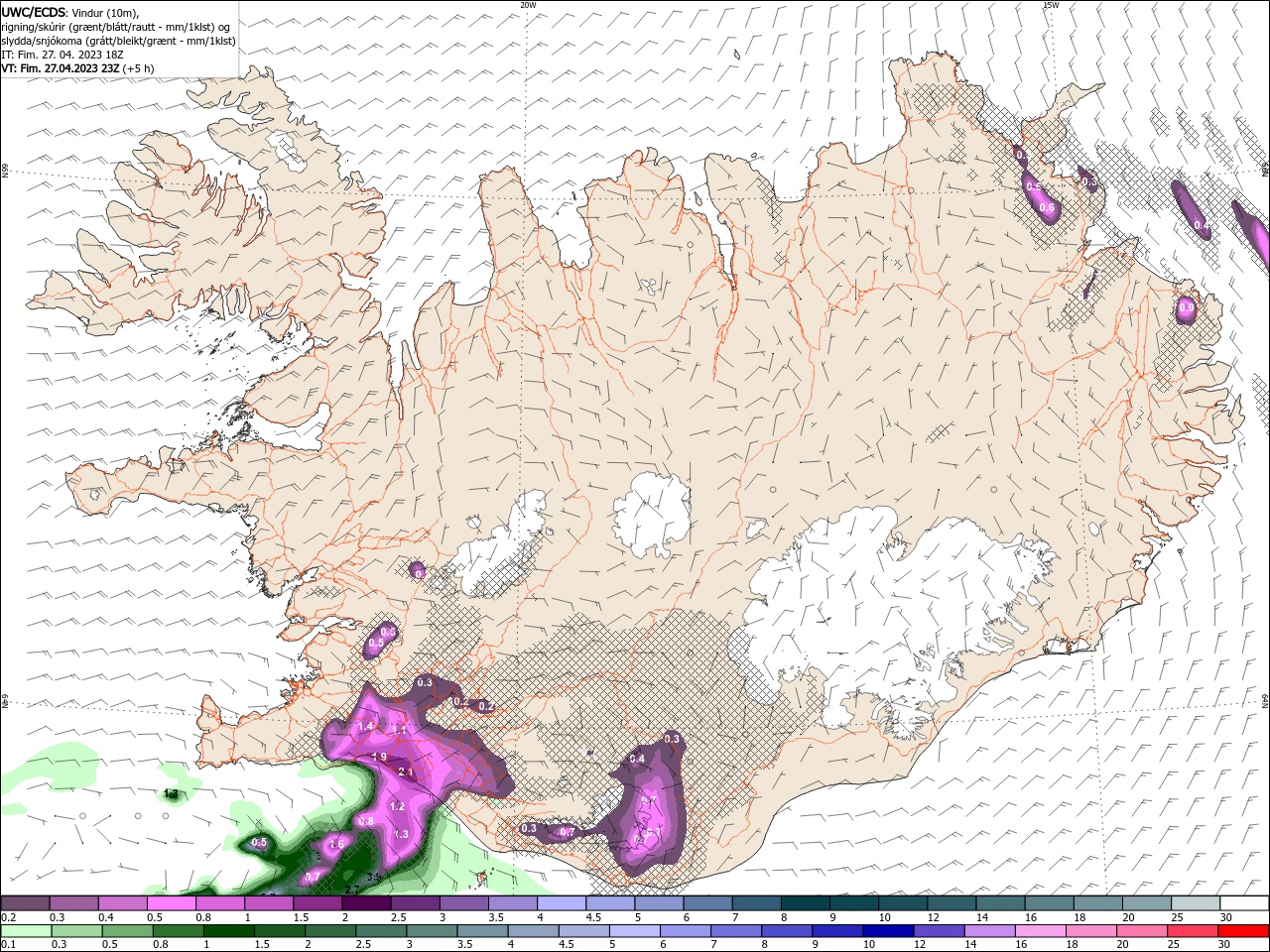1270x952 pixels.
Task: Click the dull mauve 0.2 swatch in upper legend
Action: point(25,903)
